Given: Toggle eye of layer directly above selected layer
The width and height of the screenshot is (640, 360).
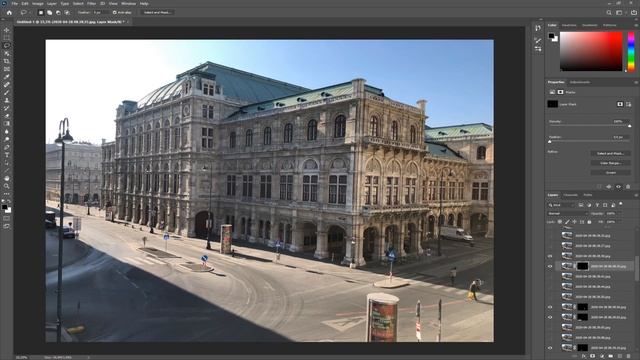Looking at the screenshot, I should click(x=550, y=256).
